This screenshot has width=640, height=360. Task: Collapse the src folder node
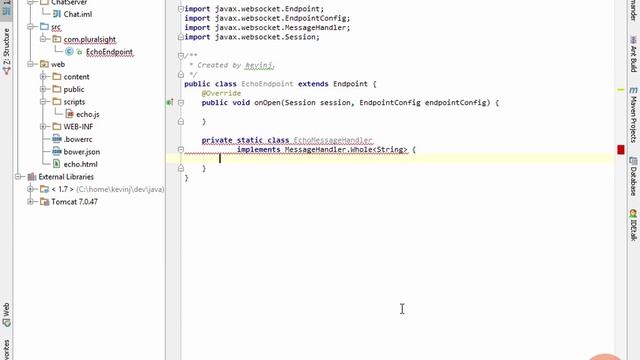[x=30, y=27]
